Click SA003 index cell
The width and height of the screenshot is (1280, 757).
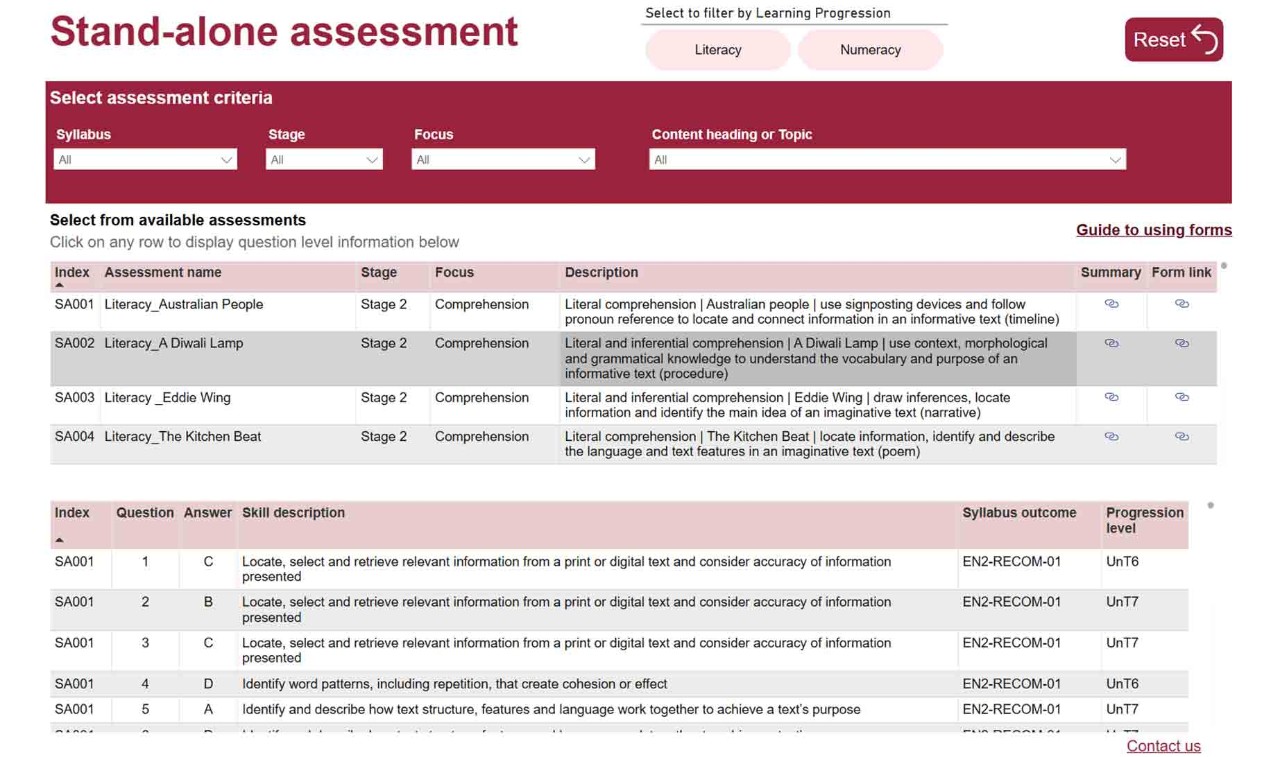(74, 398)
